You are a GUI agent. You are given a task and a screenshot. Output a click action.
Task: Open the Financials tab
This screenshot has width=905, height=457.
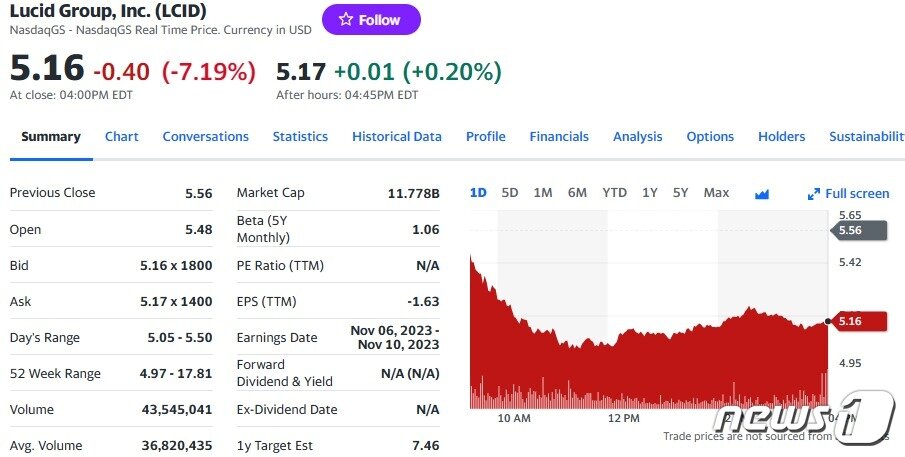click(x=559, y=137)
